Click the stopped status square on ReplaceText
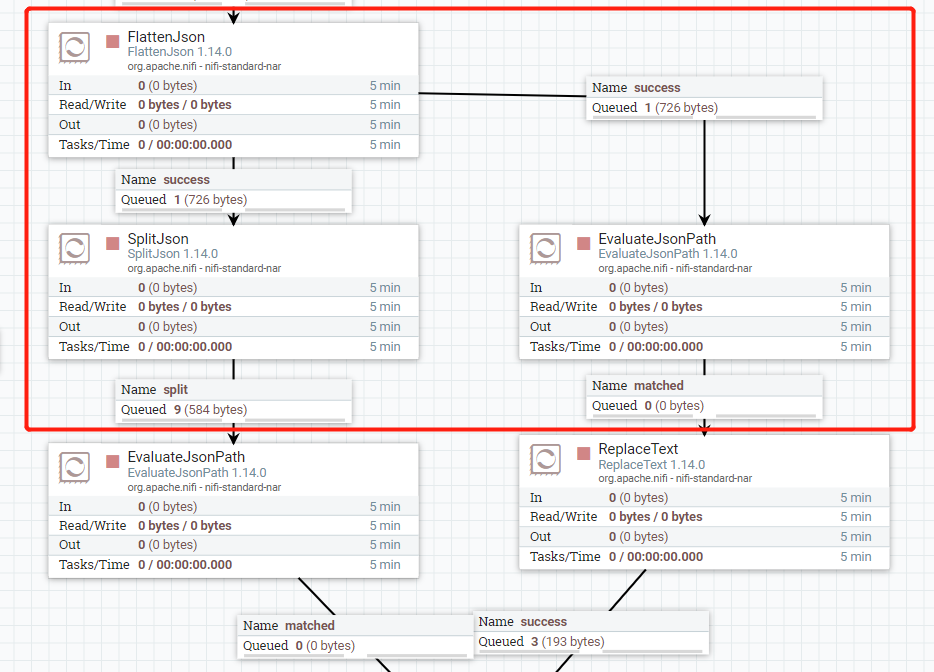This screenshot has width=934, height=672. point(584,453)
